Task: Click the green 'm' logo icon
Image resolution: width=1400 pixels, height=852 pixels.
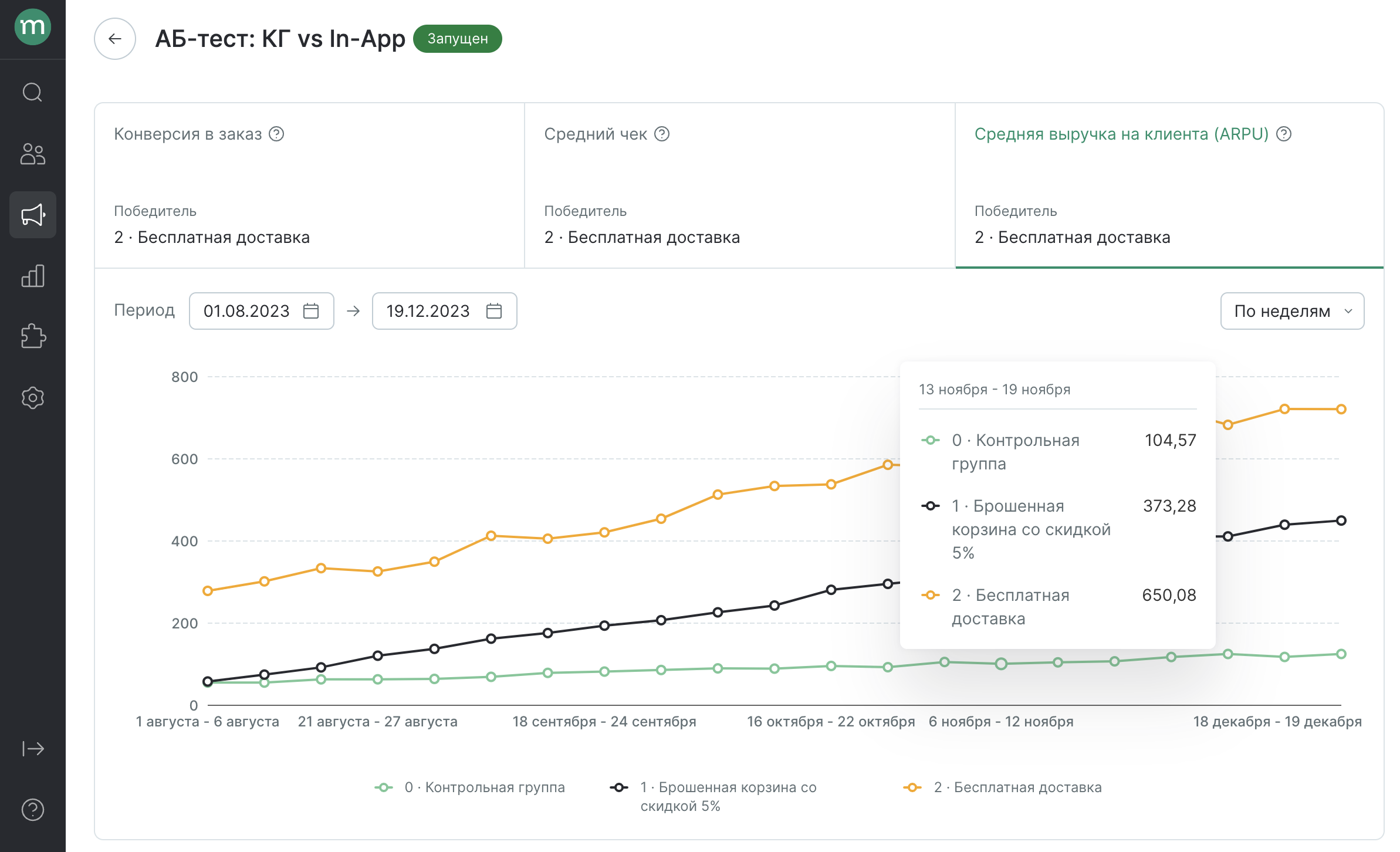Action: [33, 27]
